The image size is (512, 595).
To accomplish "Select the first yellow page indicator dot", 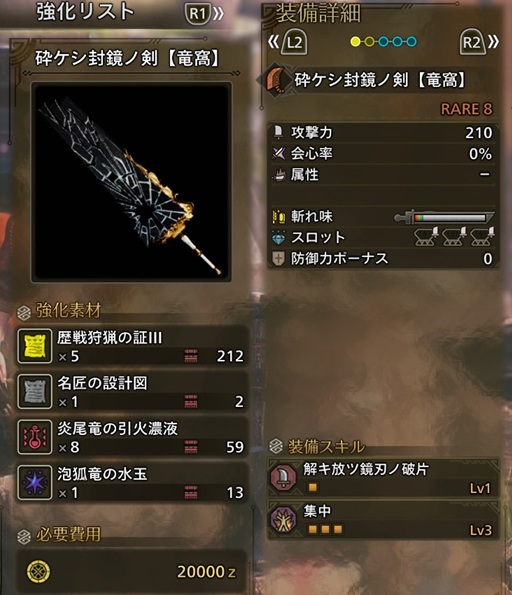I will click(355, 42).
